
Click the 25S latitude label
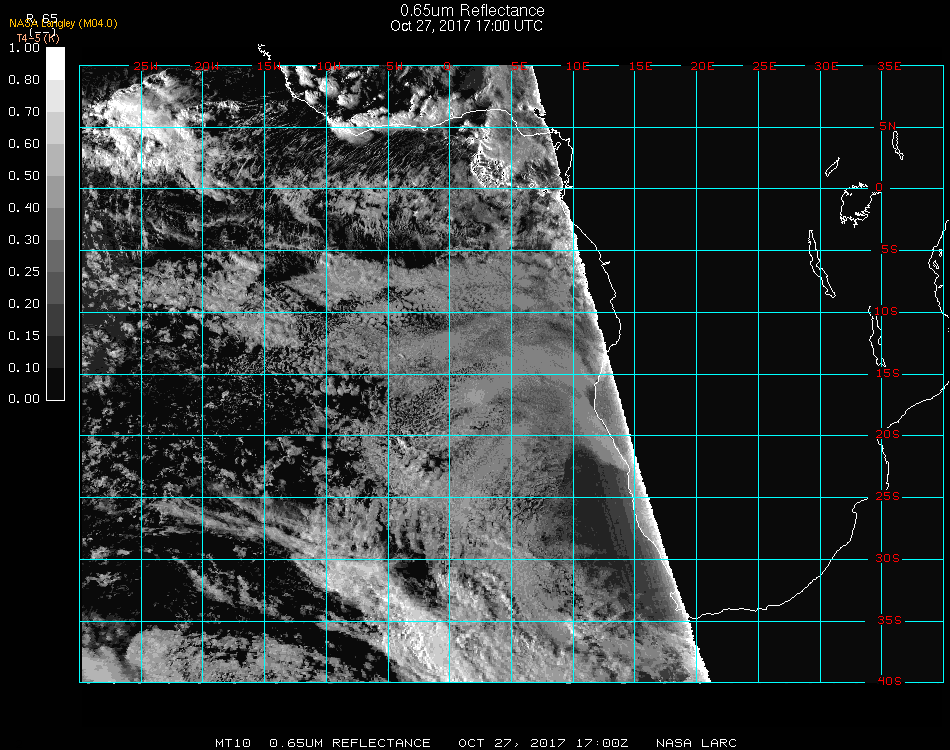point(888,497)
